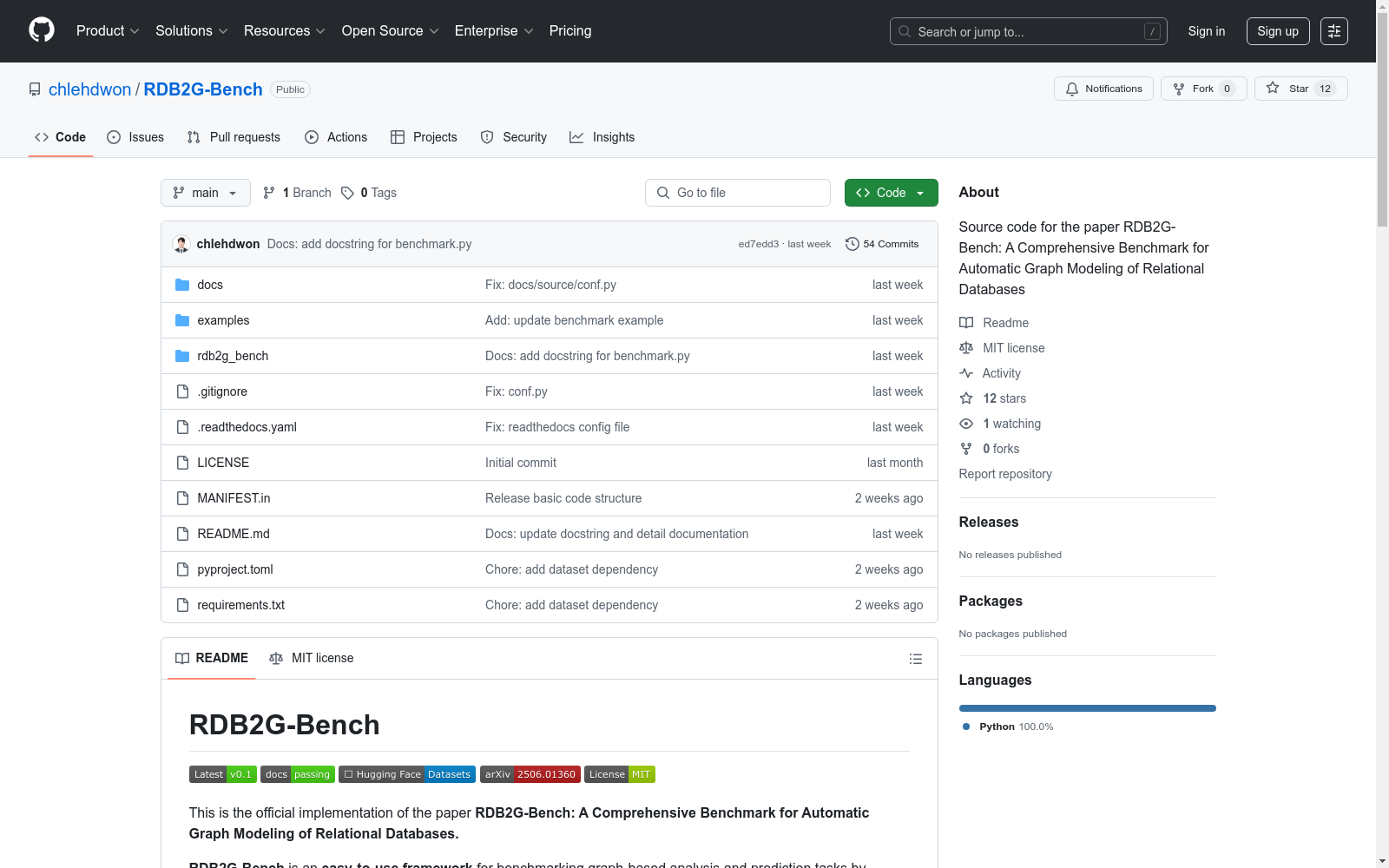This screenshot has width=1389, height=868.
Task: Click the Sign up button
Action: [x=1278, y=31]
